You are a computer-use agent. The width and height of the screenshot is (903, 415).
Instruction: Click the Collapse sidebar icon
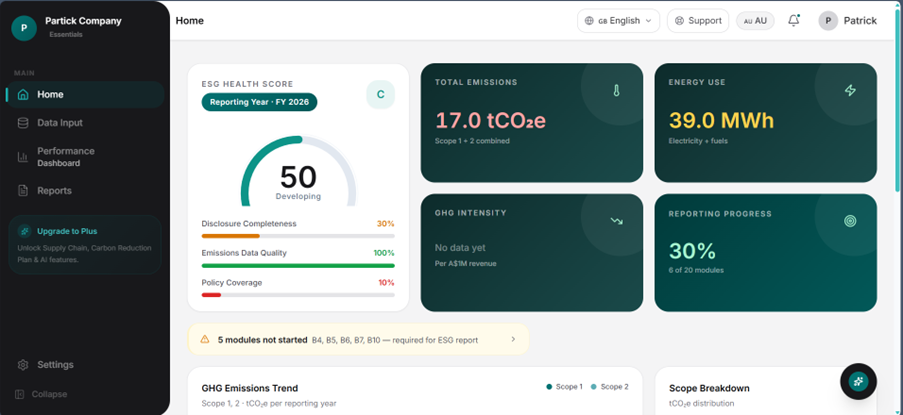click(x=20, y=394)
